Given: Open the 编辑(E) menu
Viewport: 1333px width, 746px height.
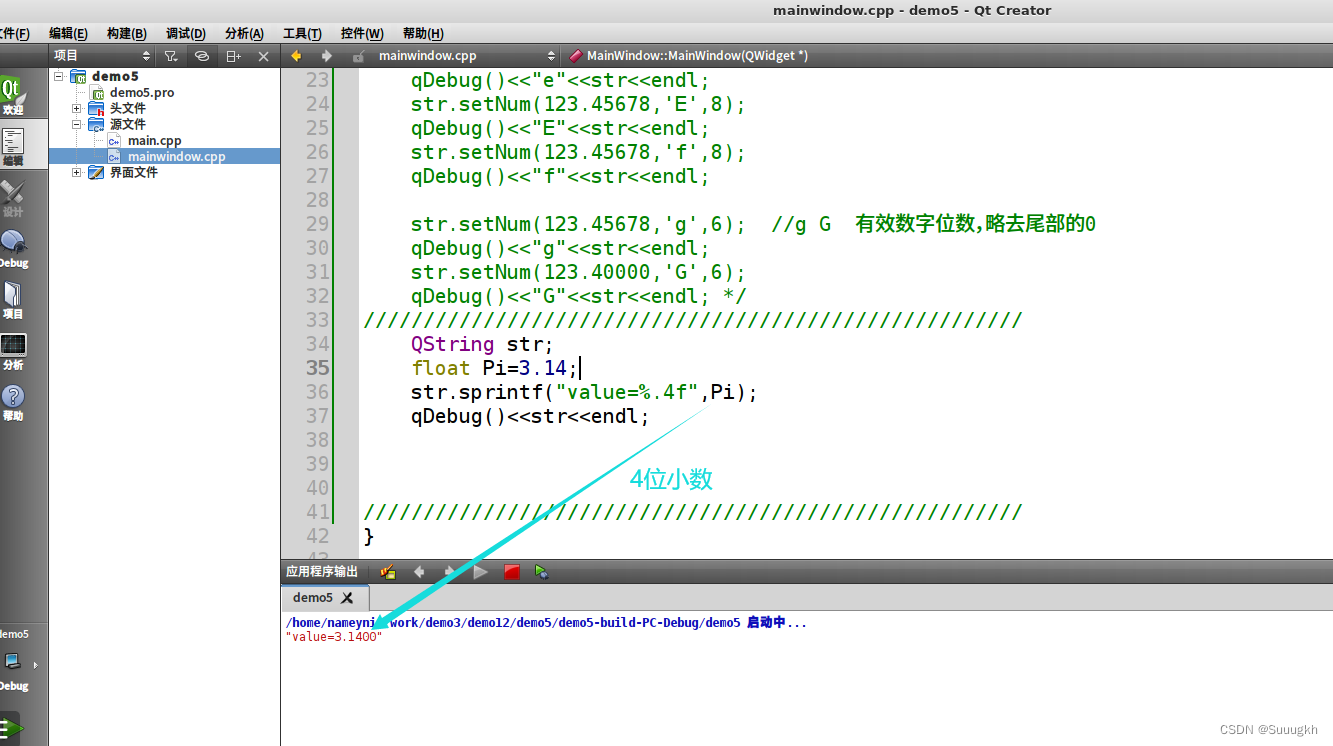Looking at the screenshot, I should click(x=68, y=33).
